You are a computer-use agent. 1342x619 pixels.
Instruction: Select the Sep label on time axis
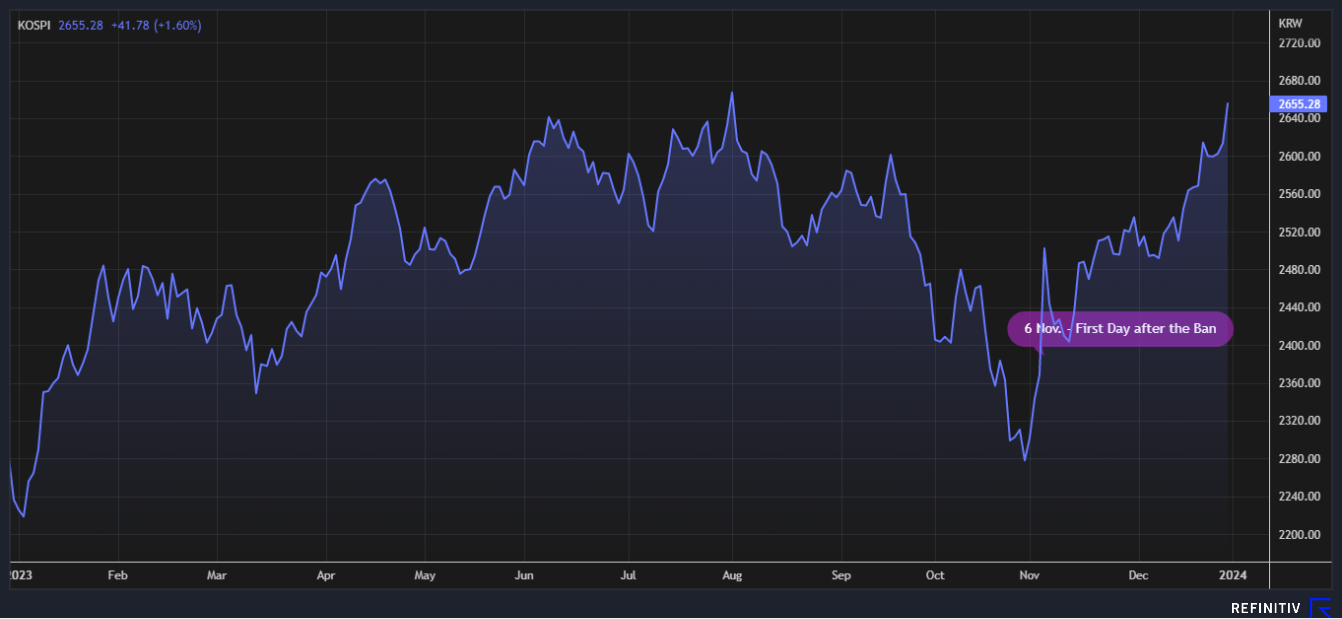[x=841, y=576]
